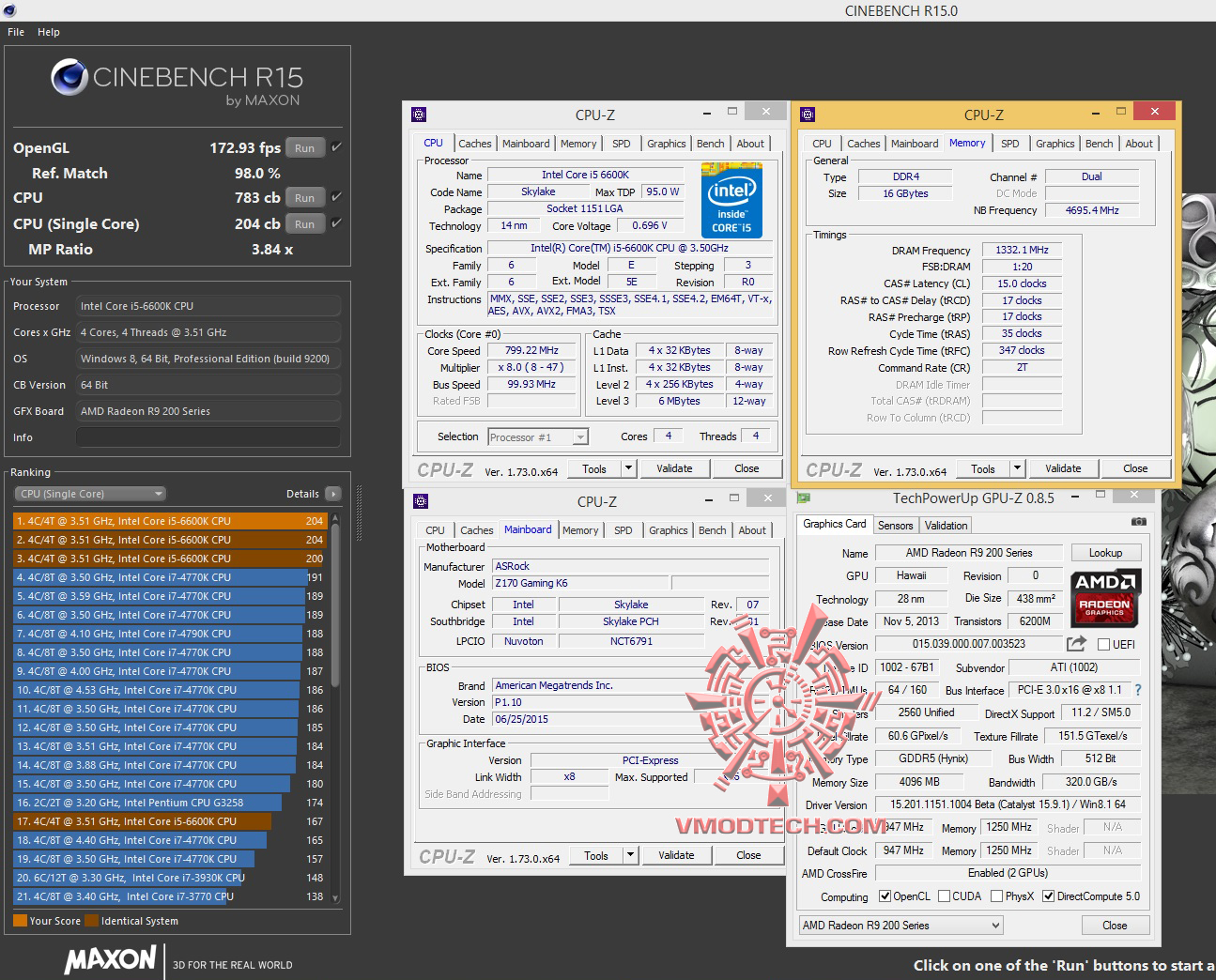Run the CPU (Single Core) benchmark
Image resolution: width=1216 pixels, height=980 pixels.
coord(305,223)
